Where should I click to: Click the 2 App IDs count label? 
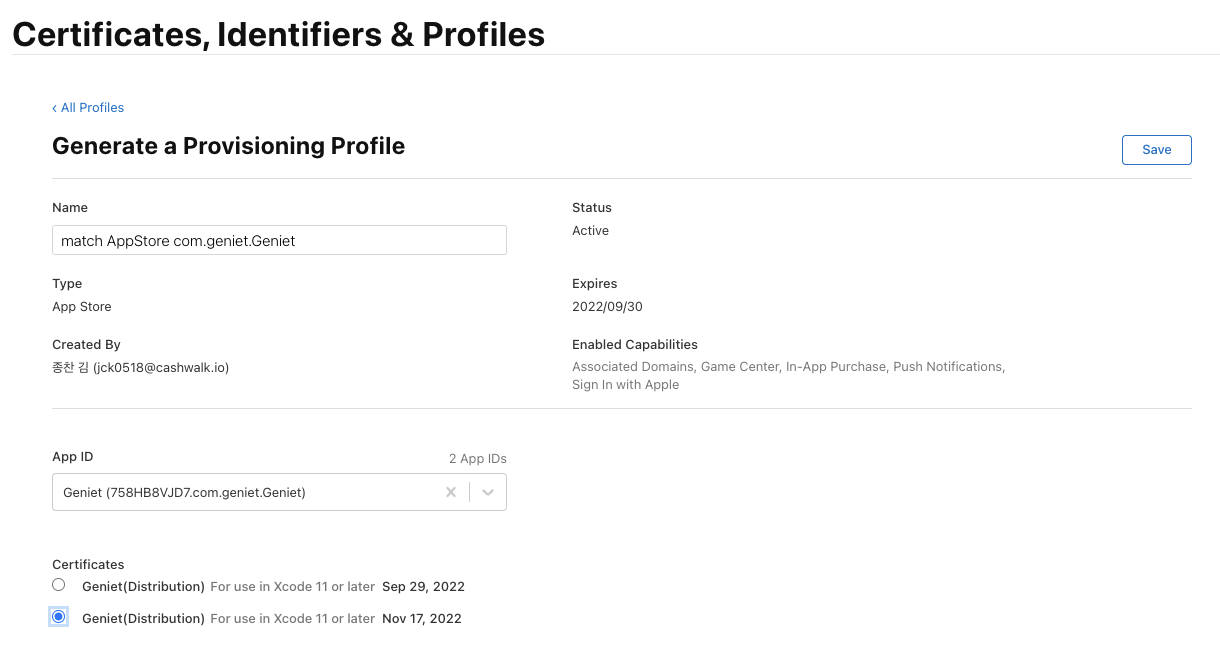tap(477, 459)
